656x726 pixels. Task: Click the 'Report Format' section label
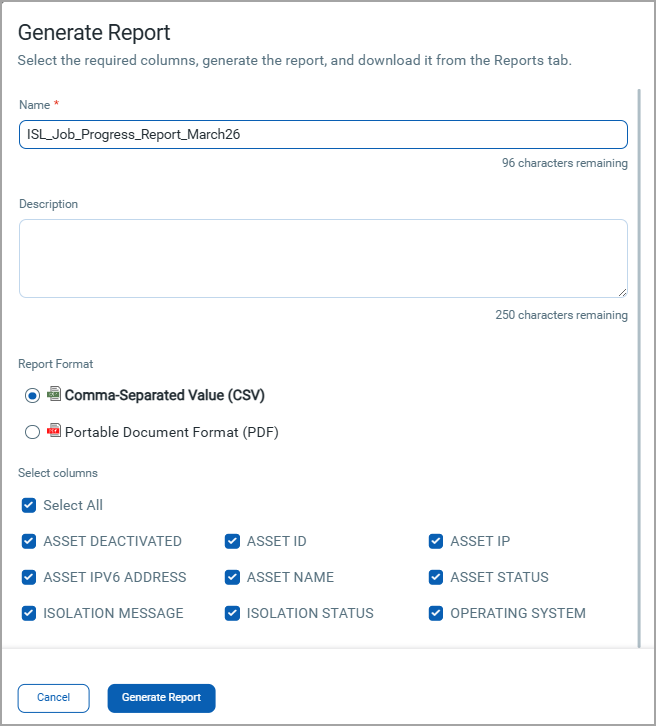56,364
